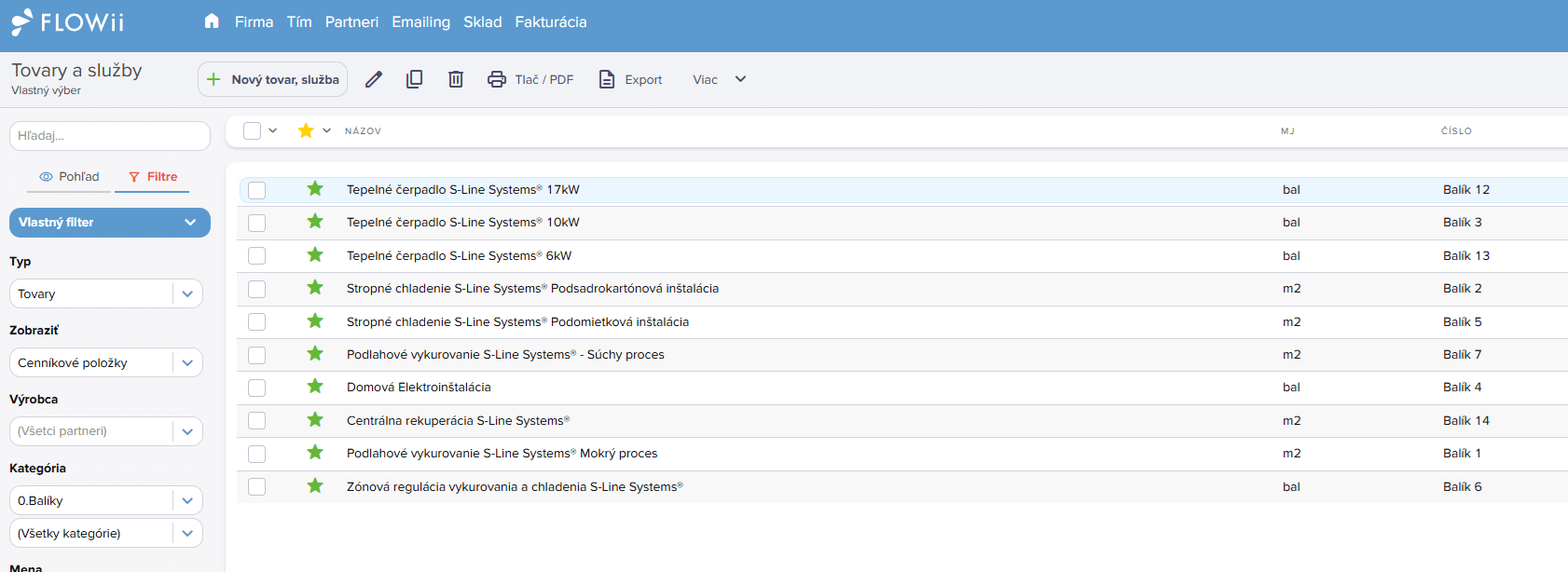This screenshot has width=1568, height=572.
Task: Open item Podlahové vykurovanie S-Line Systems Mokrý proces
Action: [502, 454]
